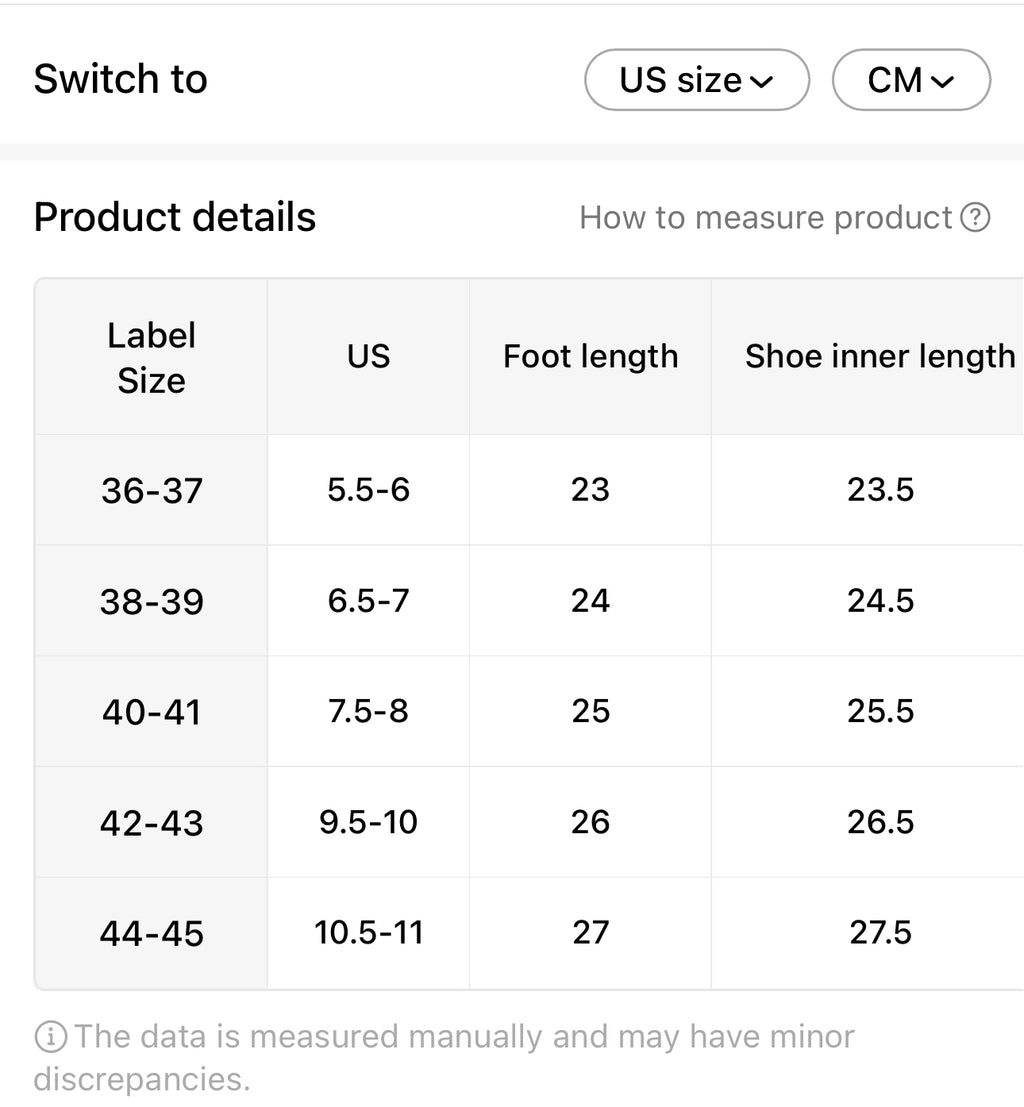Click the US 10.5-11 size cell
The width and height of the screenshot is (1024, 1107).
pyautogui.click(x=368, y=932)
